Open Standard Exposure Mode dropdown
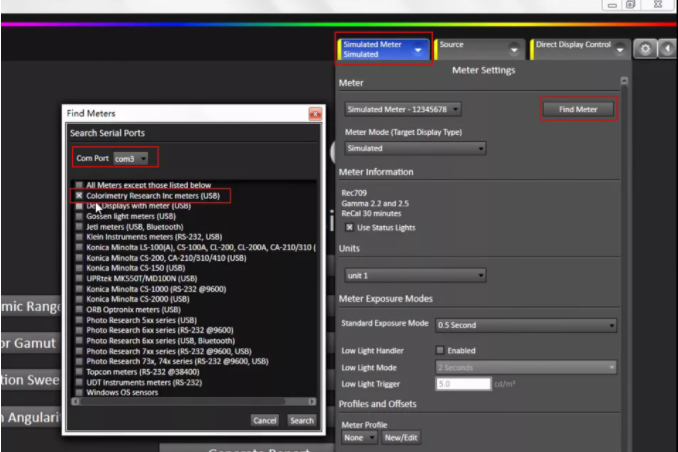 coord(526,325)
